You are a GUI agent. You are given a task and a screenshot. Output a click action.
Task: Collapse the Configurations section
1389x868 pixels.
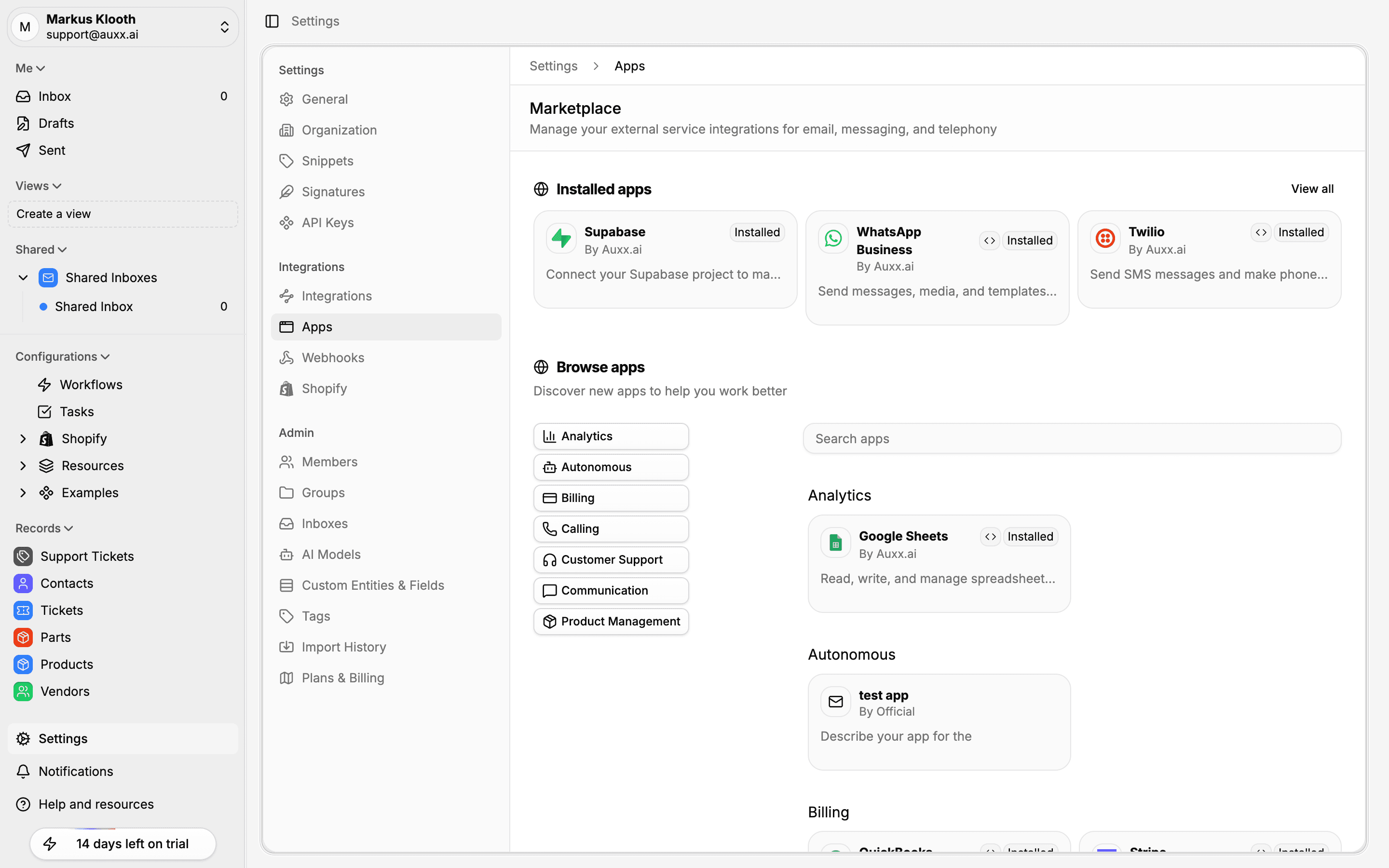pos(63,356)
